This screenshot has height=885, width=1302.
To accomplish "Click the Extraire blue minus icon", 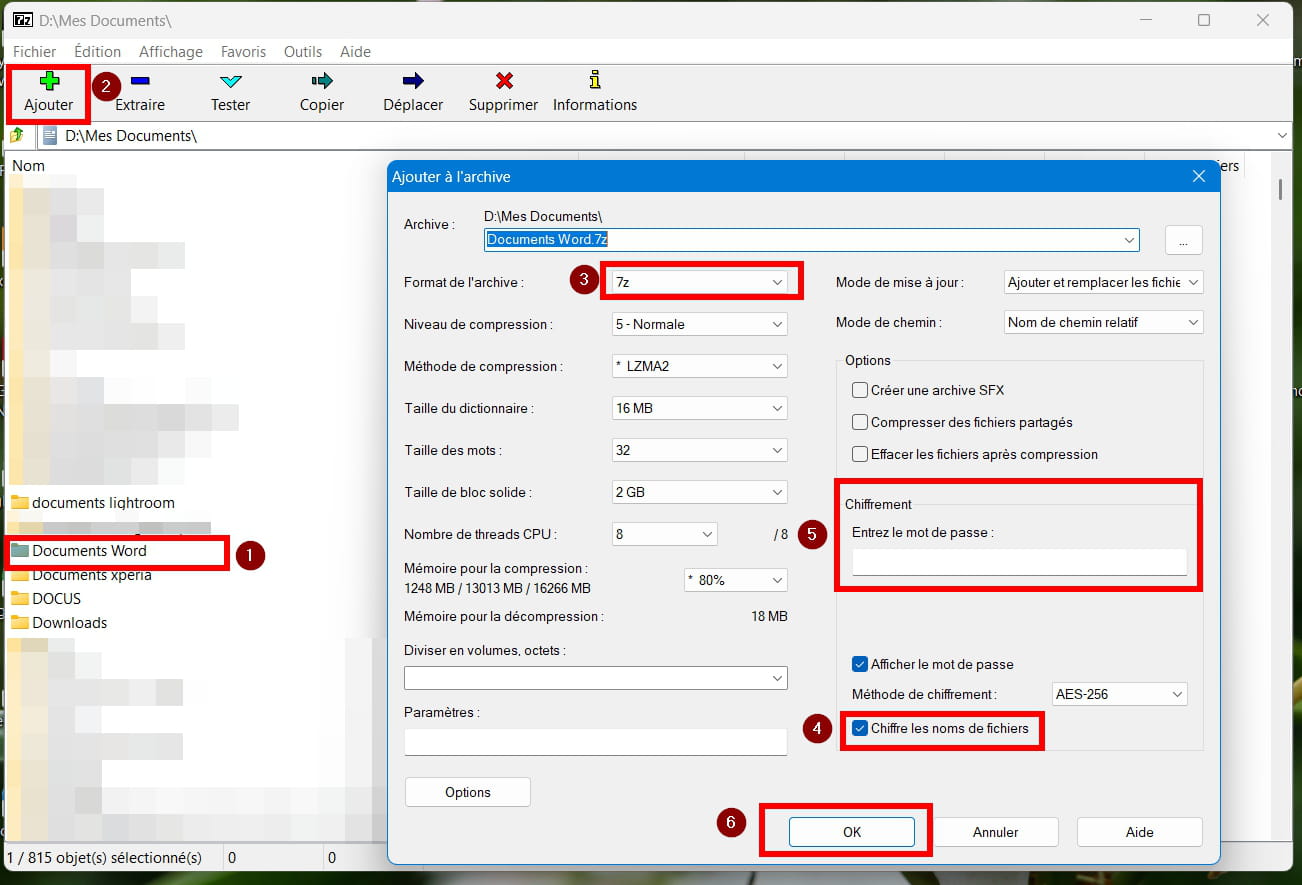I will coord(140,81).
